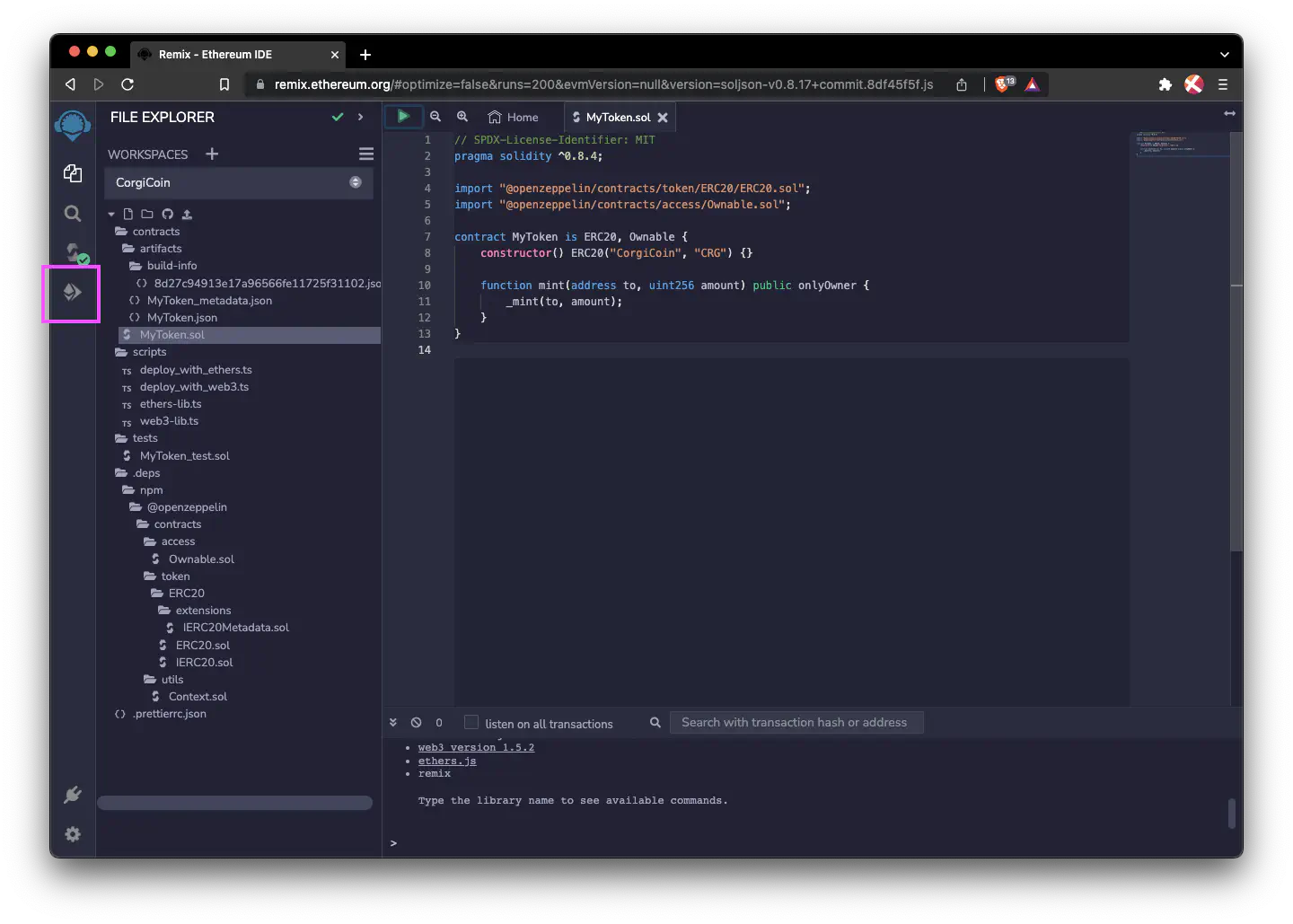Open the Remix home logo icon
This screenshot has height=924, width=1293.
tap(73, 126)
